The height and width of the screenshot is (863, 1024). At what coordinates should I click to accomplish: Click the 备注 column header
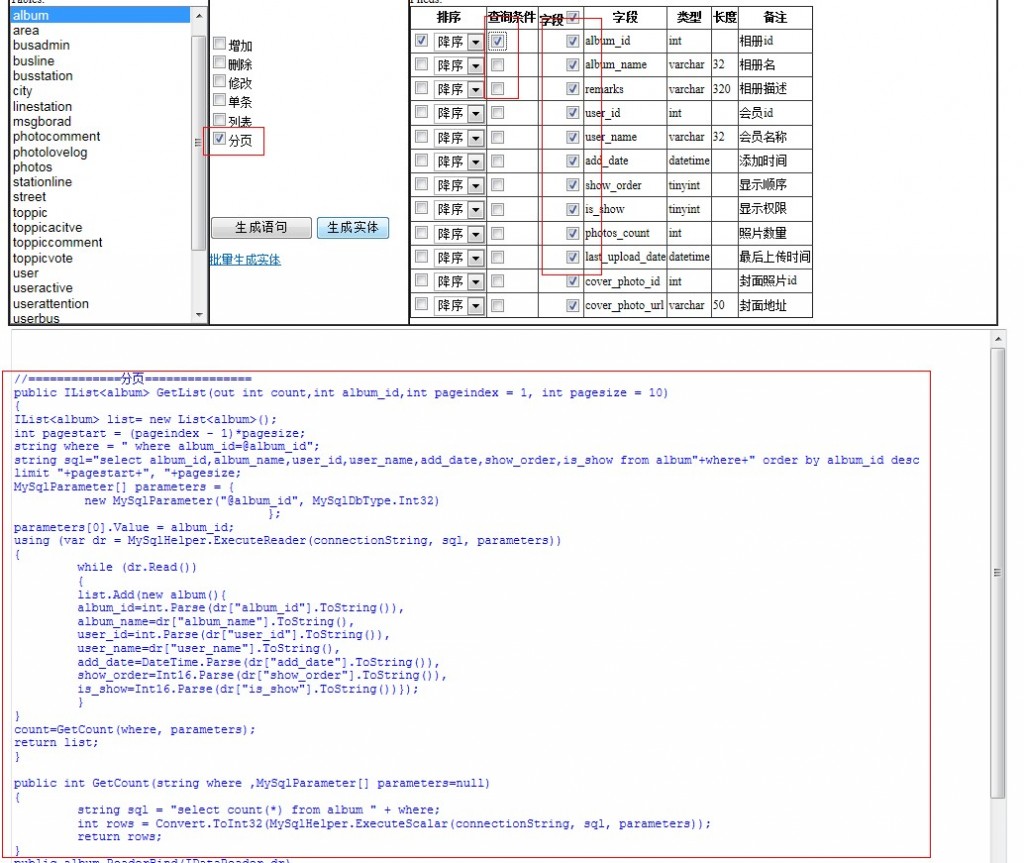(775, 18)
